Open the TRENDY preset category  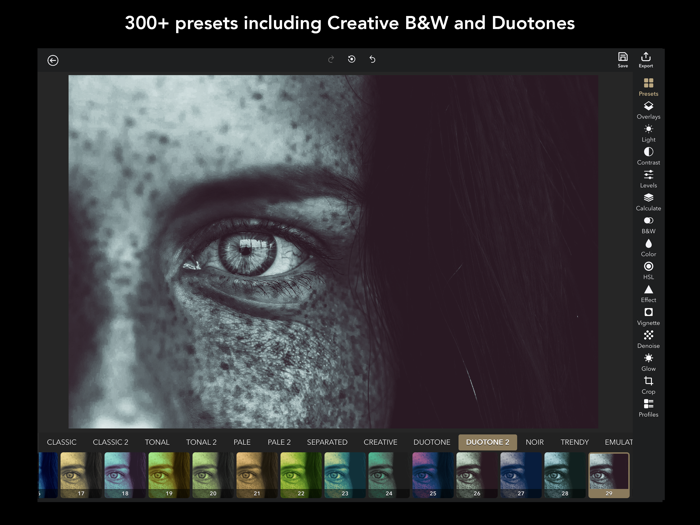[575, 442]
